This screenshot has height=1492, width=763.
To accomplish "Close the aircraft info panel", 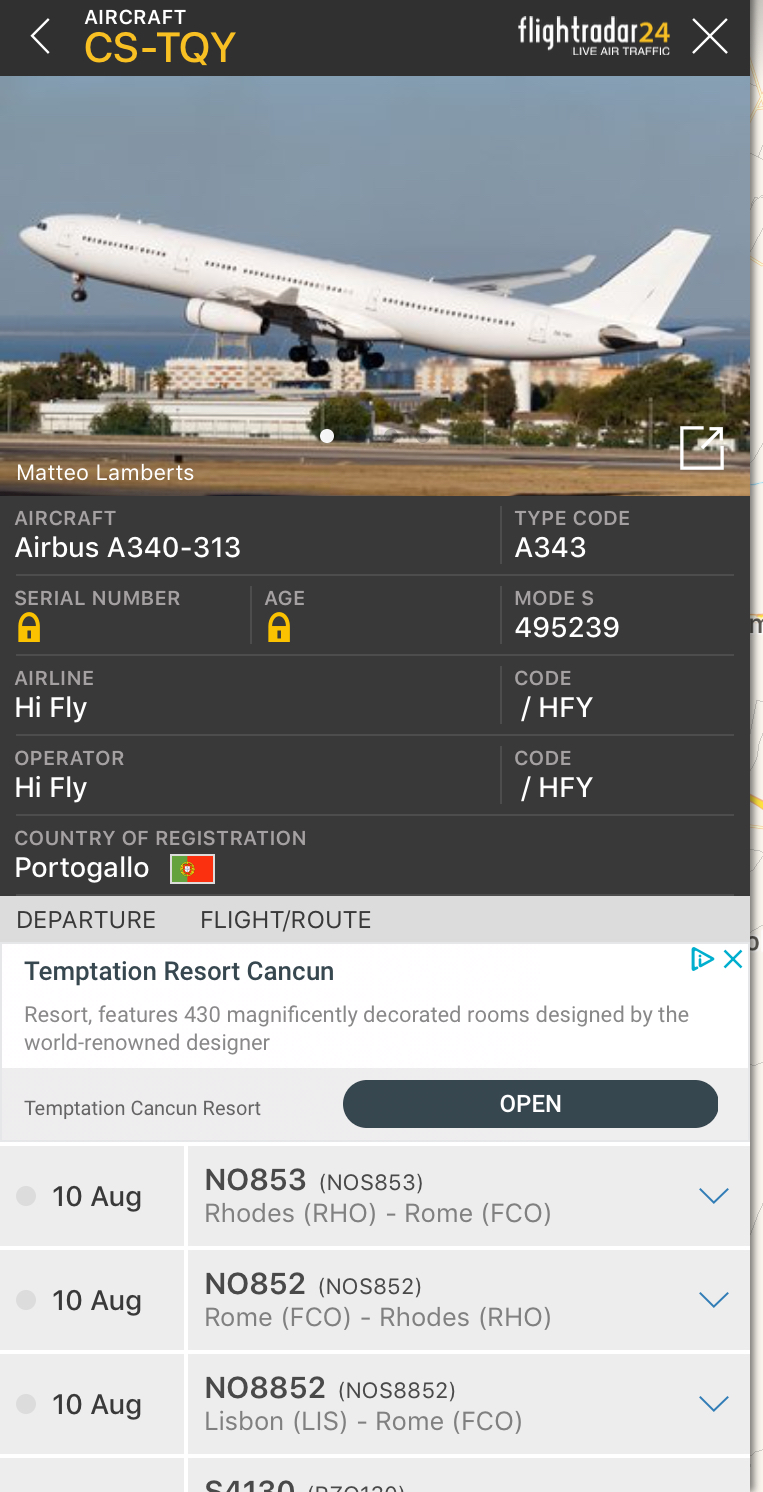I will pyautogui.click(x=710, y=37).
